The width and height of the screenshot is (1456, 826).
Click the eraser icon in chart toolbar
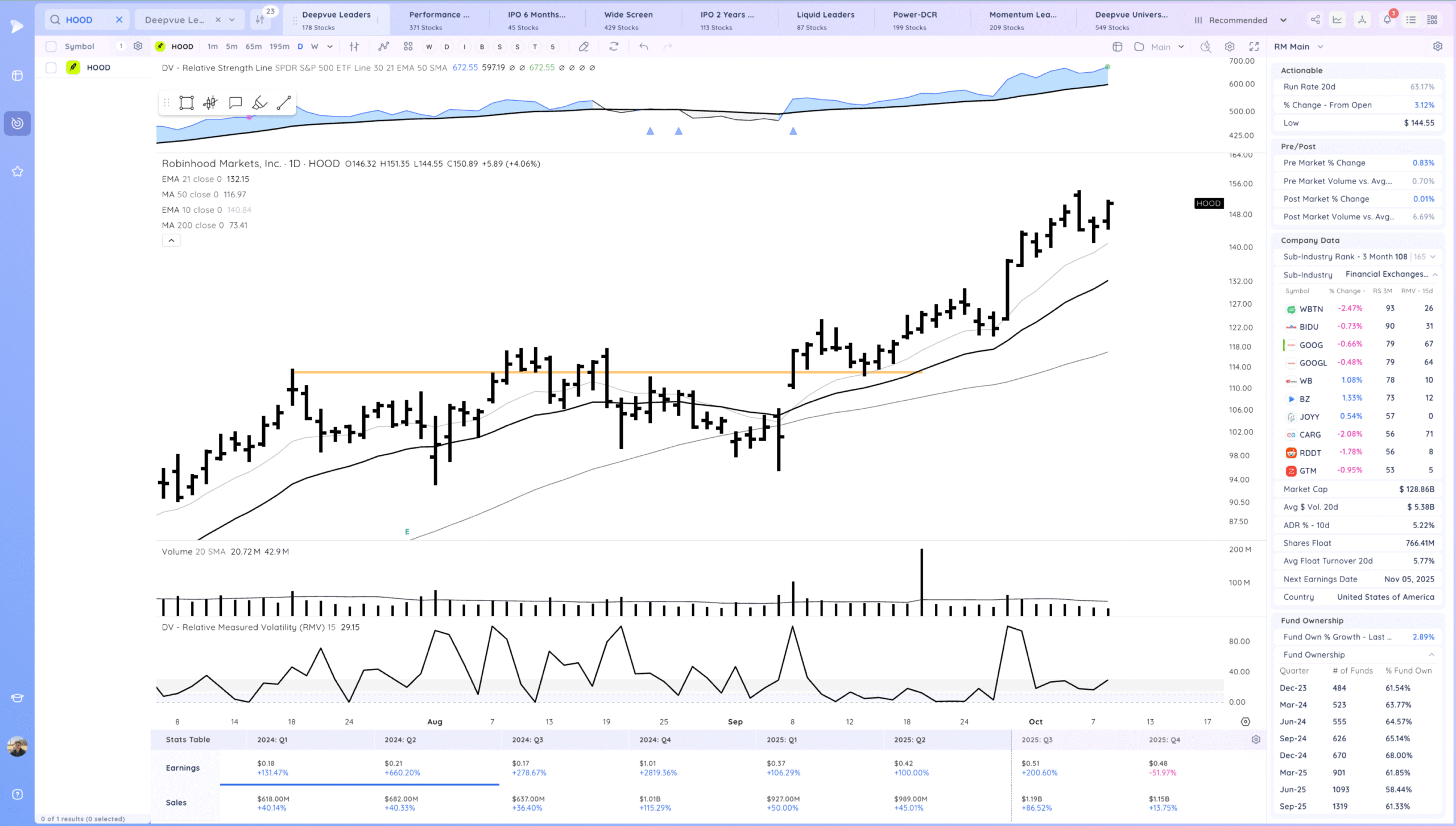pyautogui.click(x=584, y=47)
